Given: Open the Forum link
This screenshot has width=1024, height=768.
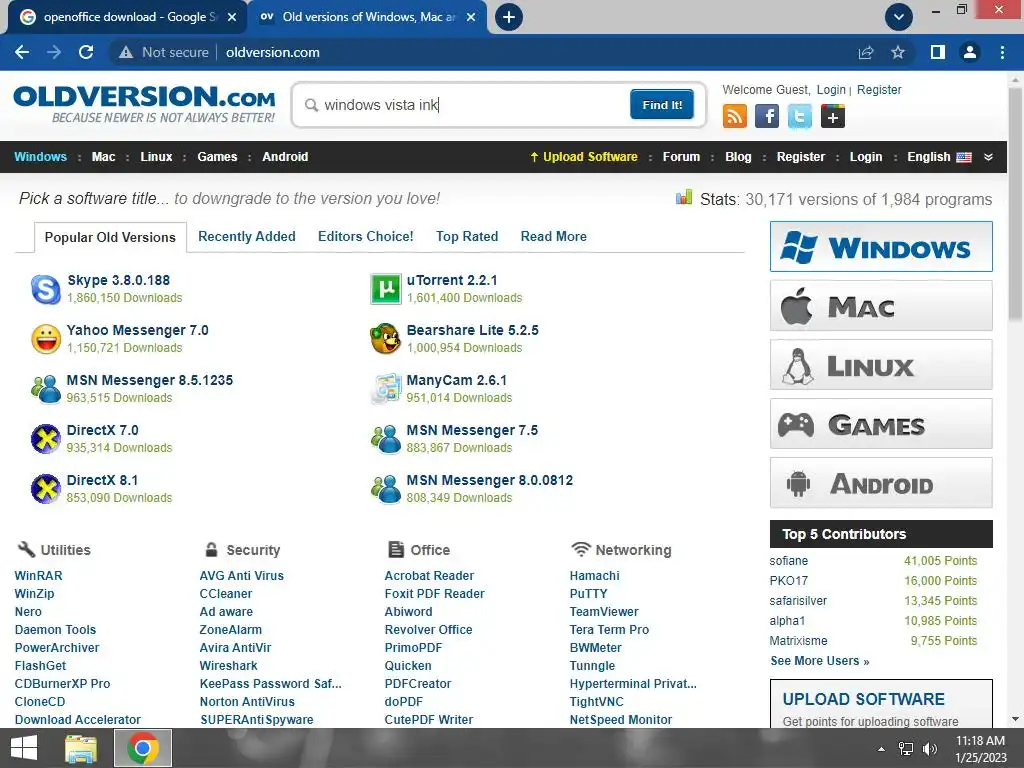Looking at the screenshot, I should (681, 157).
